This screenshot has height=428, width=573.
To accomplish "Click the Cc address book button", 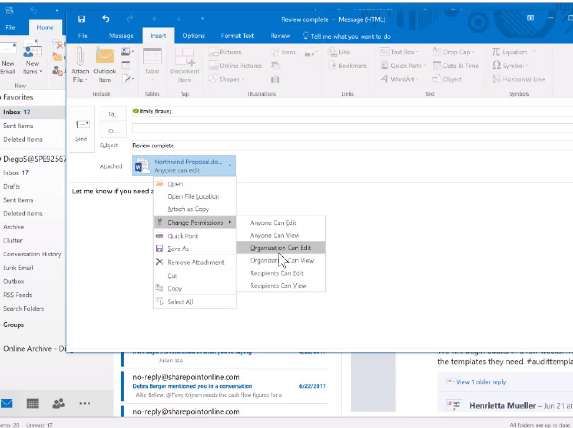I will [x=112, y=130].
